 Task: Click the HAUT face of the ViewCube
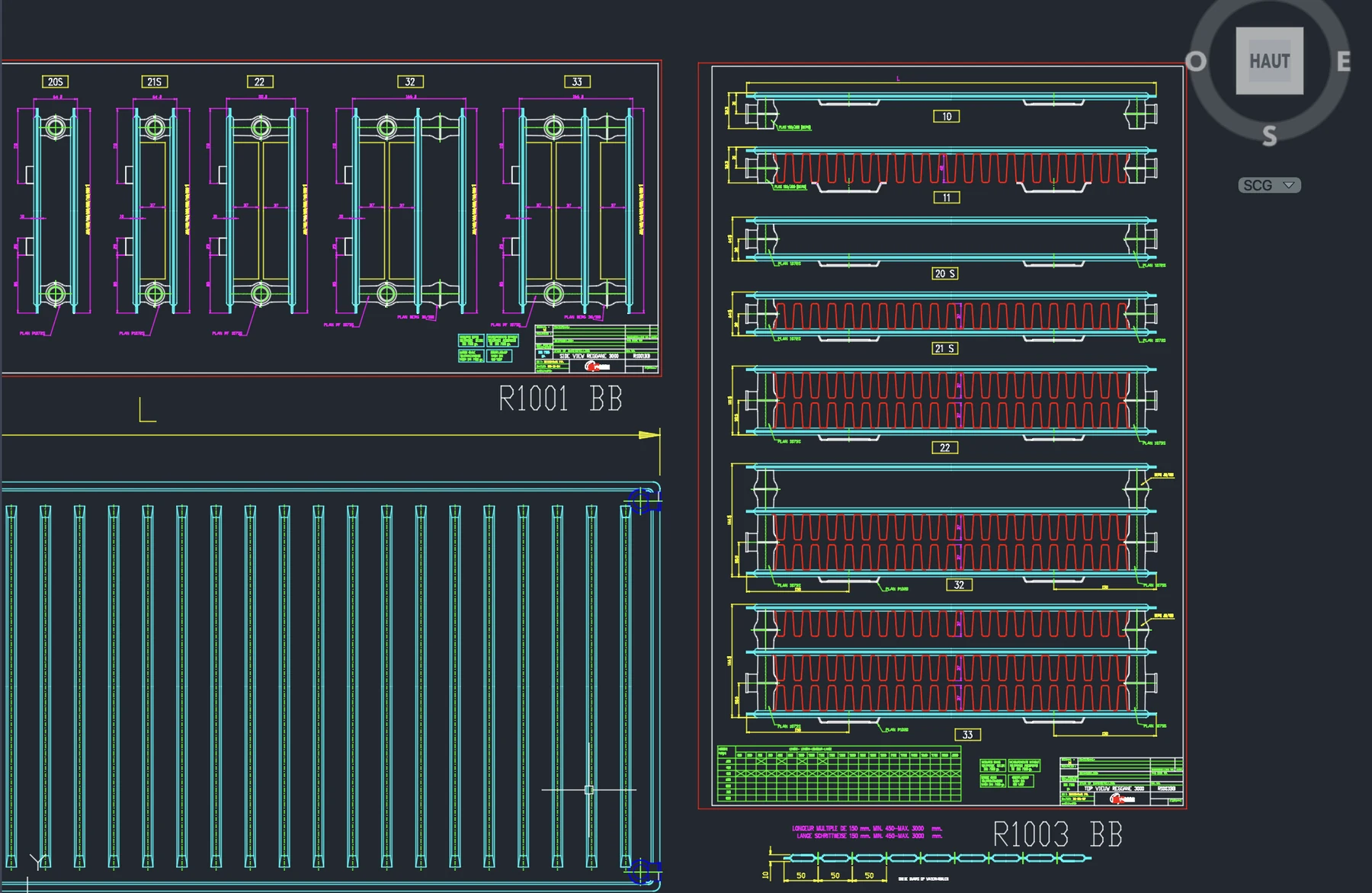click(x=1269, y=61)
